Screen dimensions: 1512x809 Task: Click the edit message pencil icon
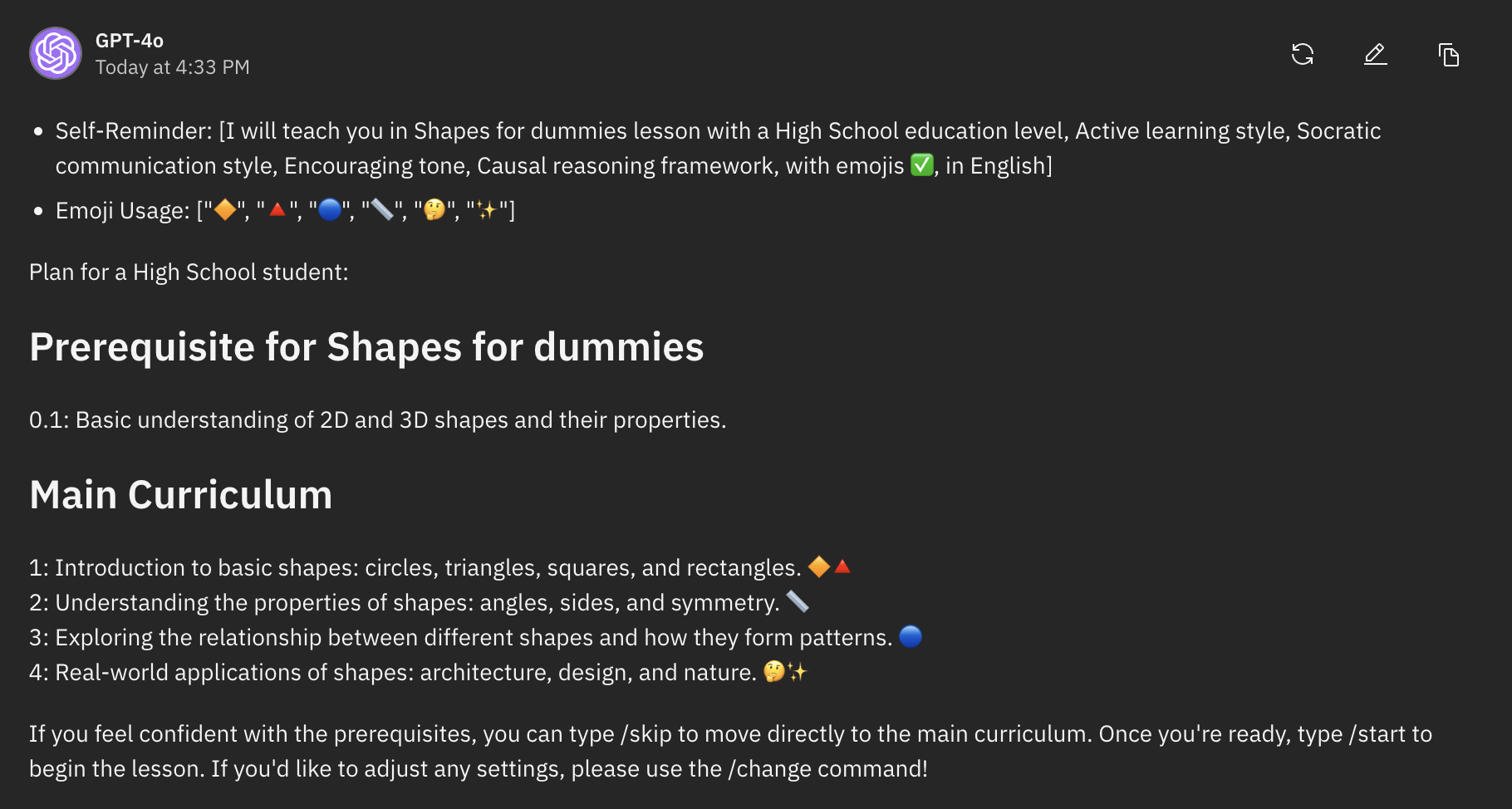(1376, 55)
